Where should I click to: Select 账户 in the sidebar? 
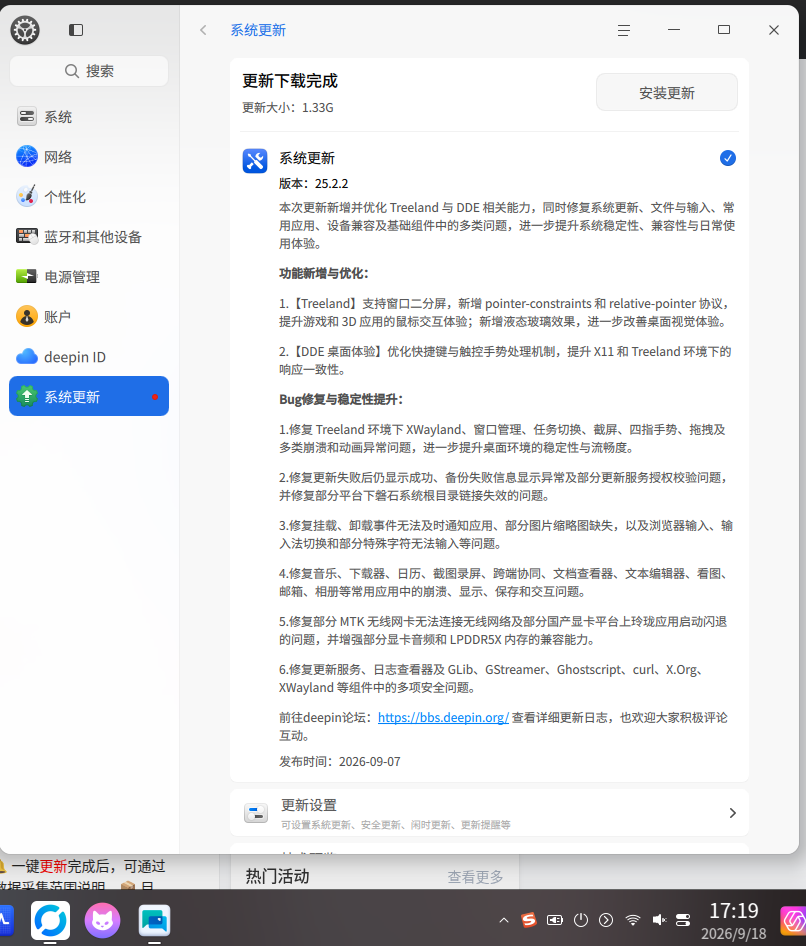(89, 316)
